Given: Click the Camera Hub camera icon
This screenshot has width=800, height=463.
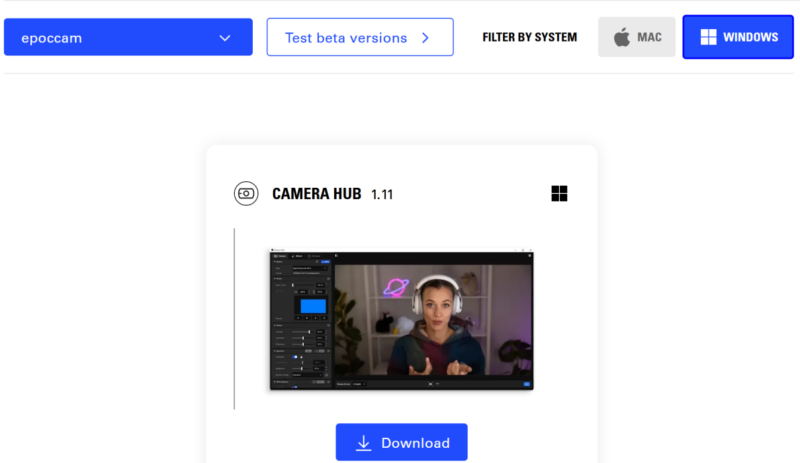Looking at the screenshot, I should [246, 194].
